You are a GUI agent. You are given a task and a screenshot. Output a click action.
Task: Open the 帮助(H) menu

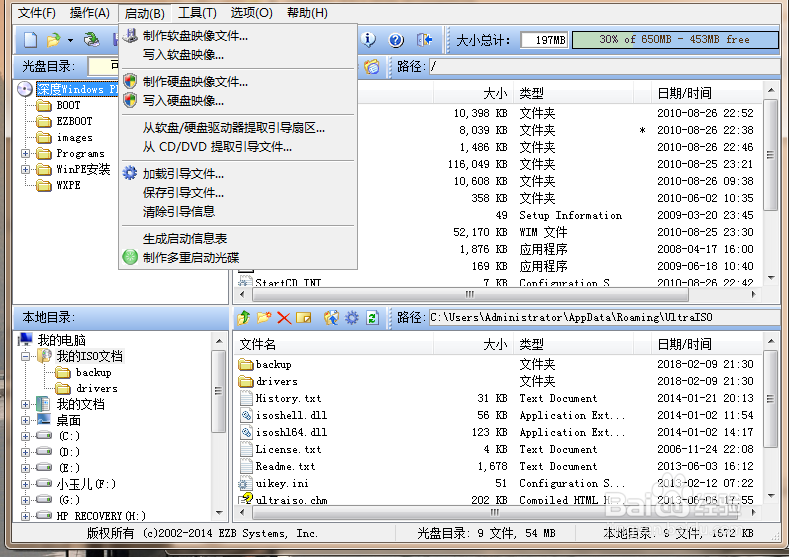click(x=307, y=13)
